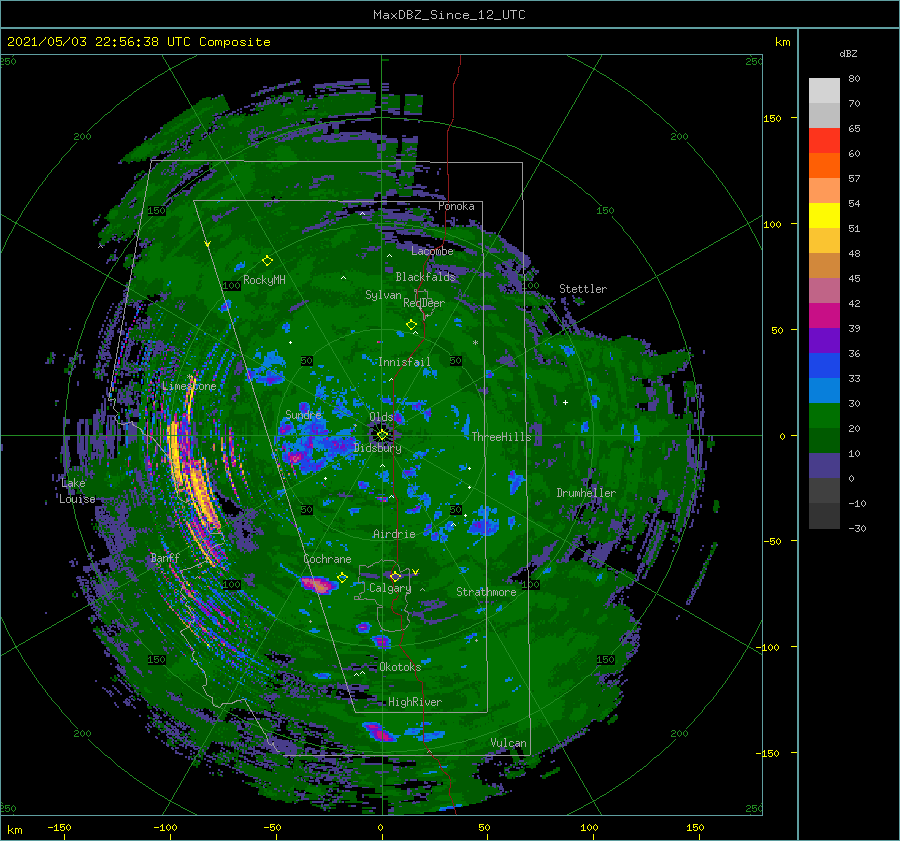
Task: Click the Ponoka city label
Action: 456,206
